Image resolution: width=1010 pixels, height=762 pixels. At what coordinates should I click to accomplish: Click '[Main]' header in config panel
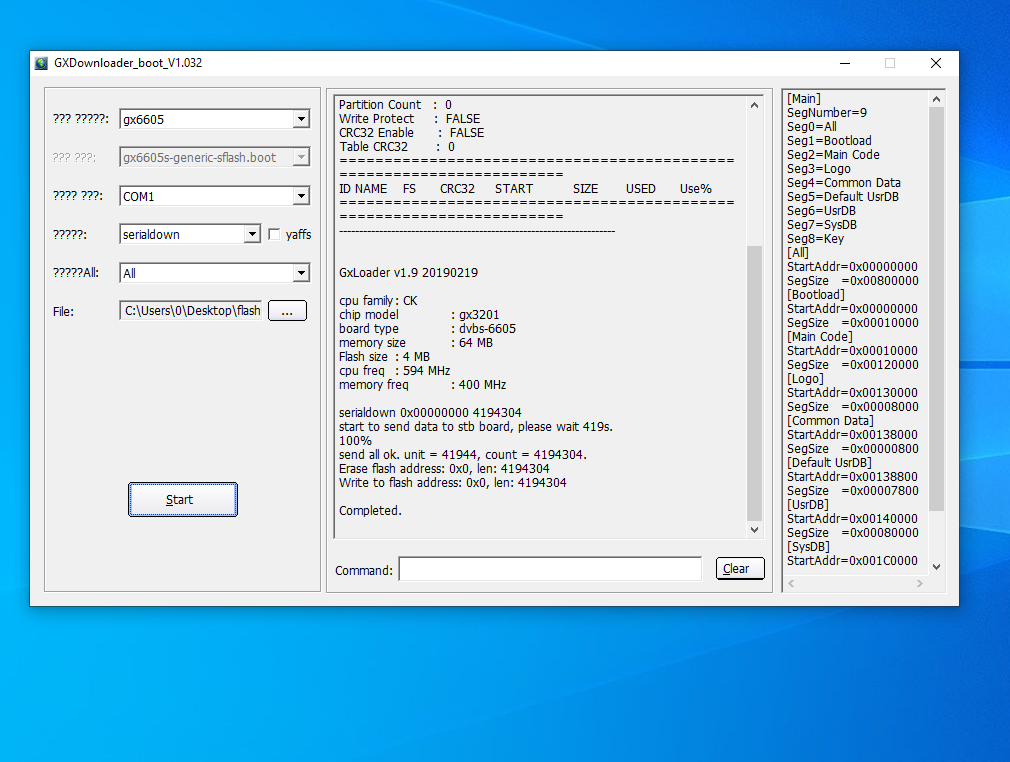[x=804, y=99]
